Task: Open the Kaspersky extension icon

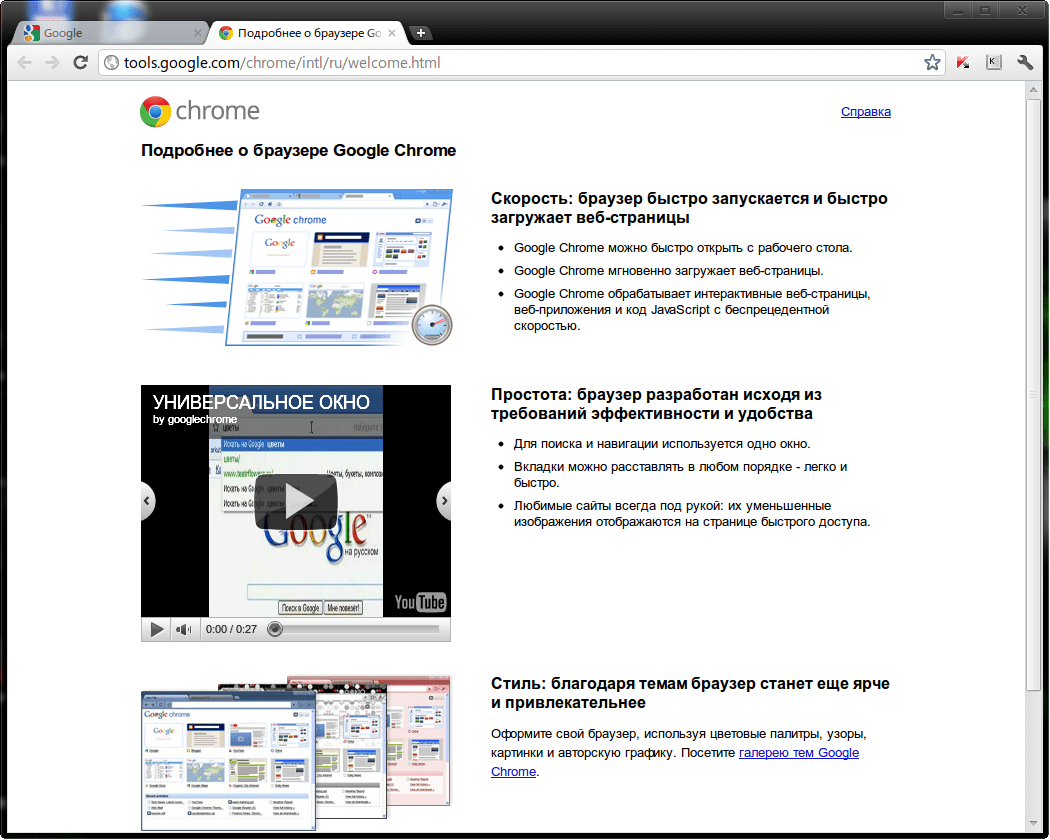Action: tap(962, 61)
